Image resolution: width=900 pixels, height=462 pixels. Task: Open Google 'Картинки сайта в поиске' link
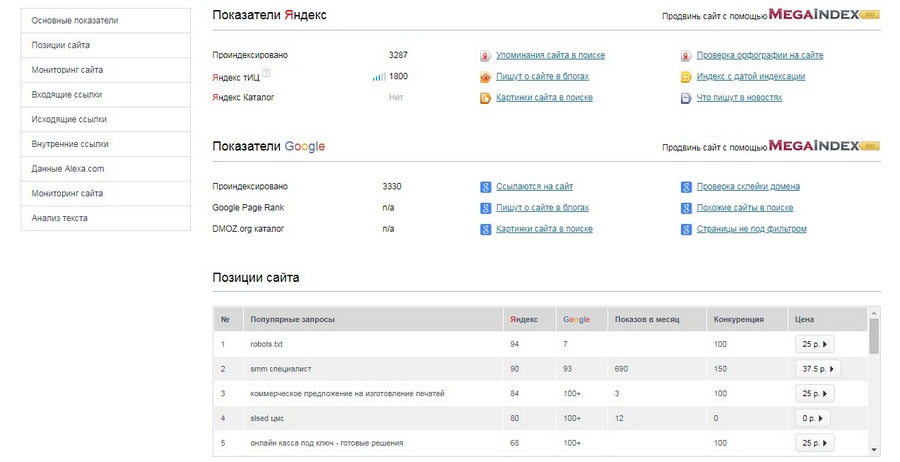pyautogui.click(x=544, y=229)
